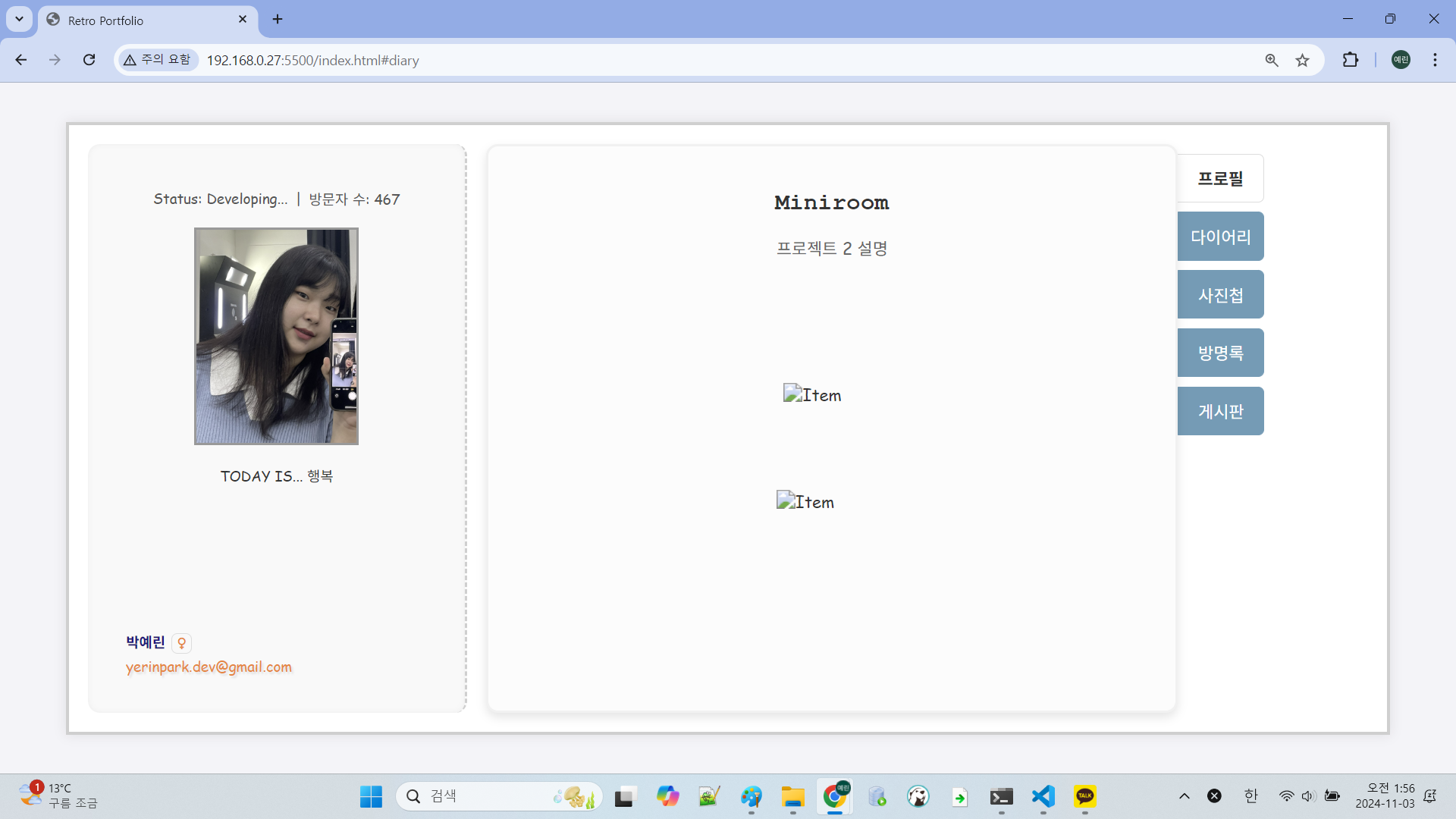Viewport: 1456px width, 819px height.
Task: Toggle the Korean input language indicator
Action: 1250,796
